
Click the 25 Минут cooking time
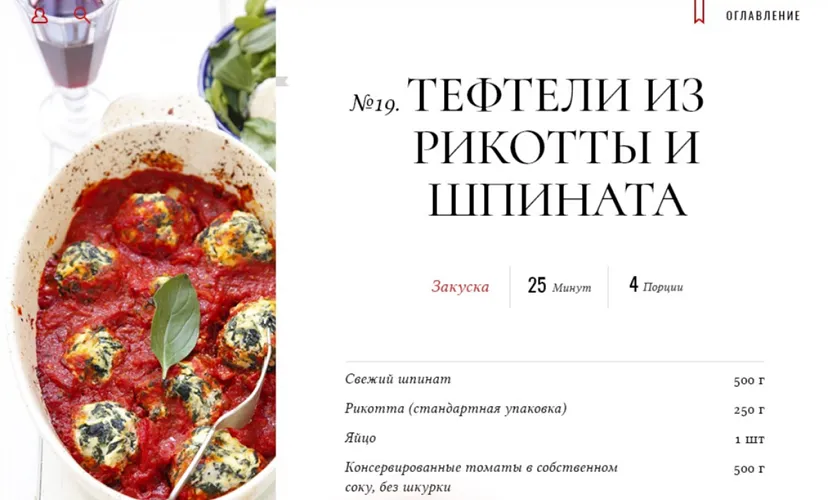(559, 286)
